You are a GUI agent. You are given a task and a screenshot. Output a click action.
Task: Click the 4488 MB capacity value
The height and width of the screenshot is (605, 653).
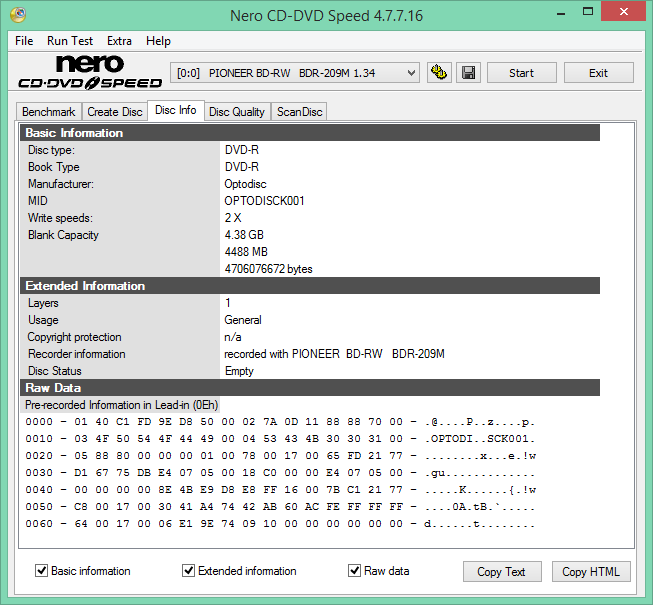[246, 252]
